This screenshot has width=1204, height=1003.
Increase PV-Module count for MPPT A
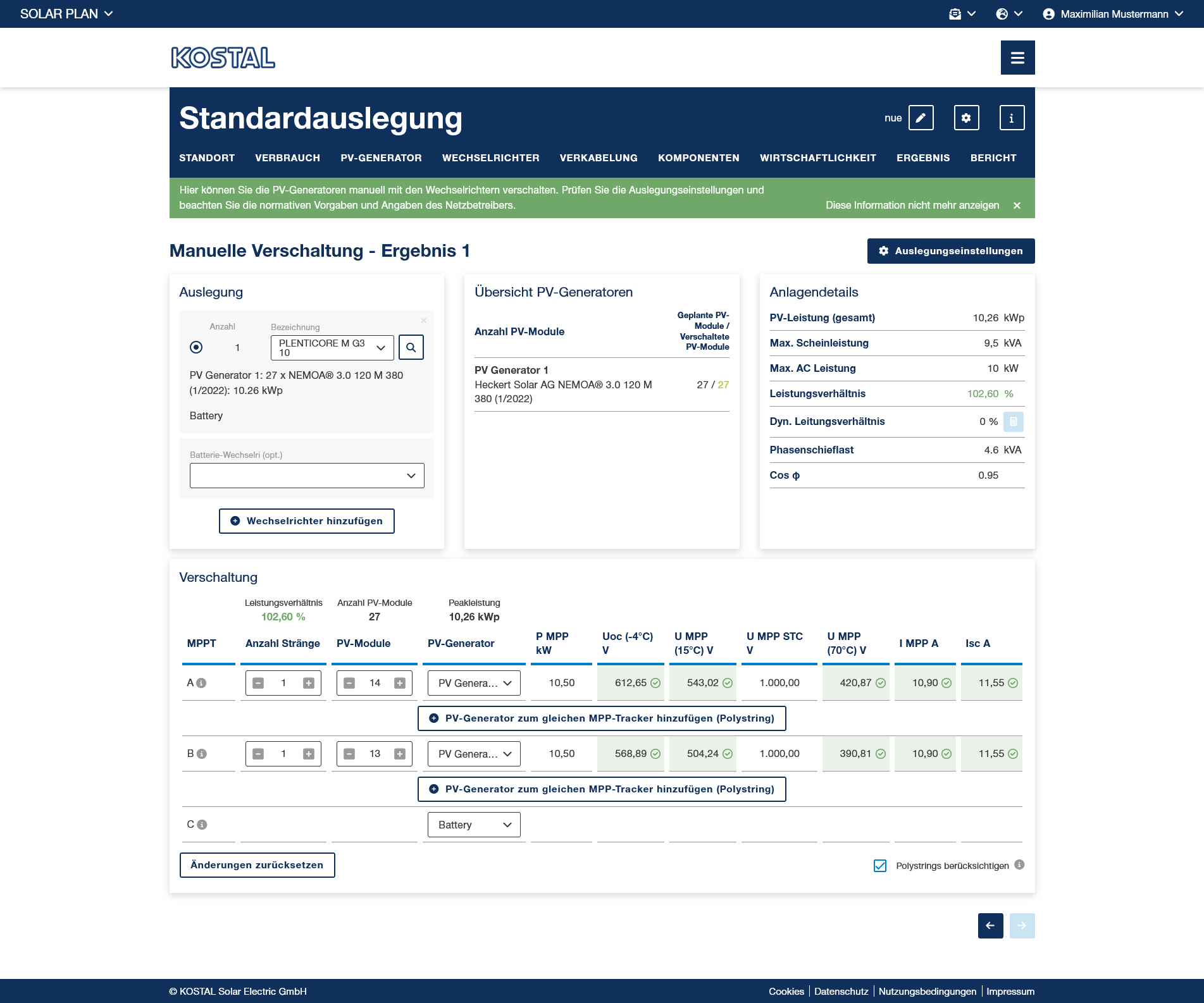400,683
